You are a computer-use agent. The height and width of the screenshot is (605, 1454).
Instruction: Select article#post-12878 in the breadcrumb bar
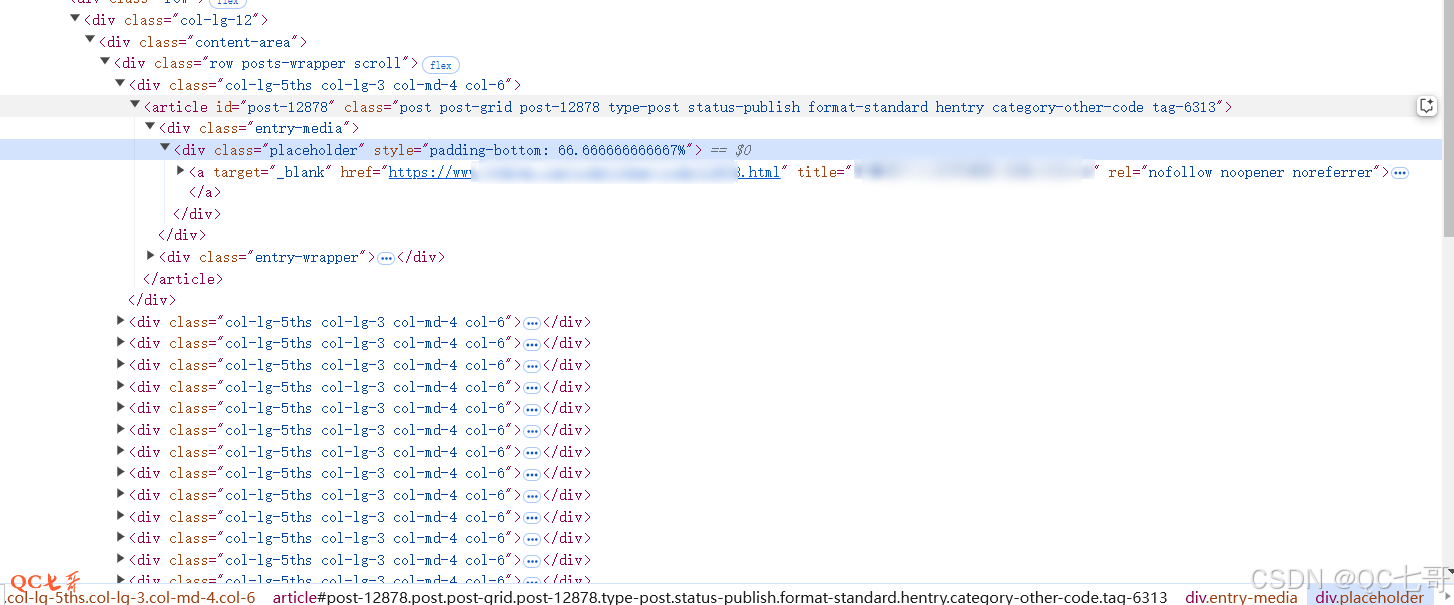click(x=719, y=597)
